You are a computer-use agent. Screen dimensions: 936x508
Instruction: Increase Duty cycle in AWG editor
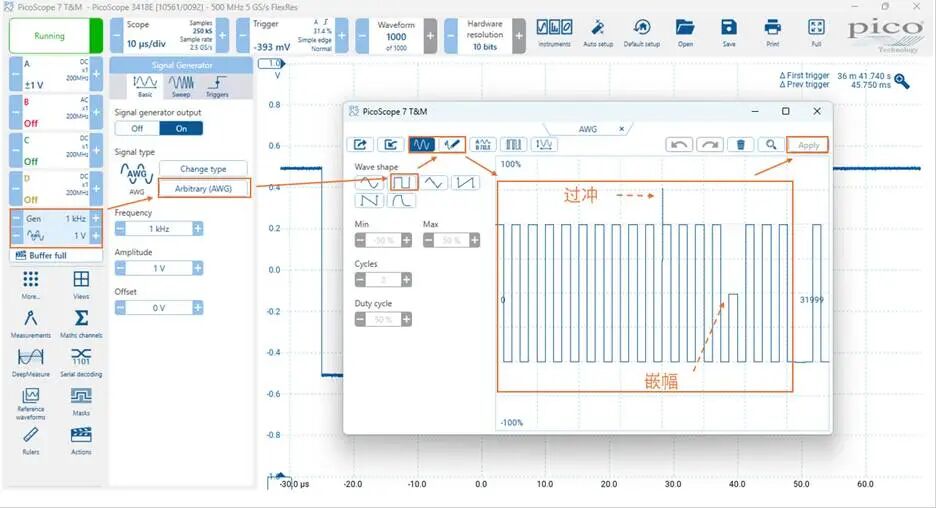tap(407, 319)
